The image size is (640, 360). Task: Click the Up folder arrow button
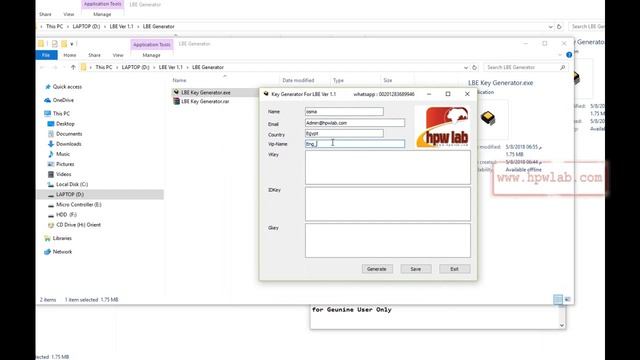click(x=73, y=67)
